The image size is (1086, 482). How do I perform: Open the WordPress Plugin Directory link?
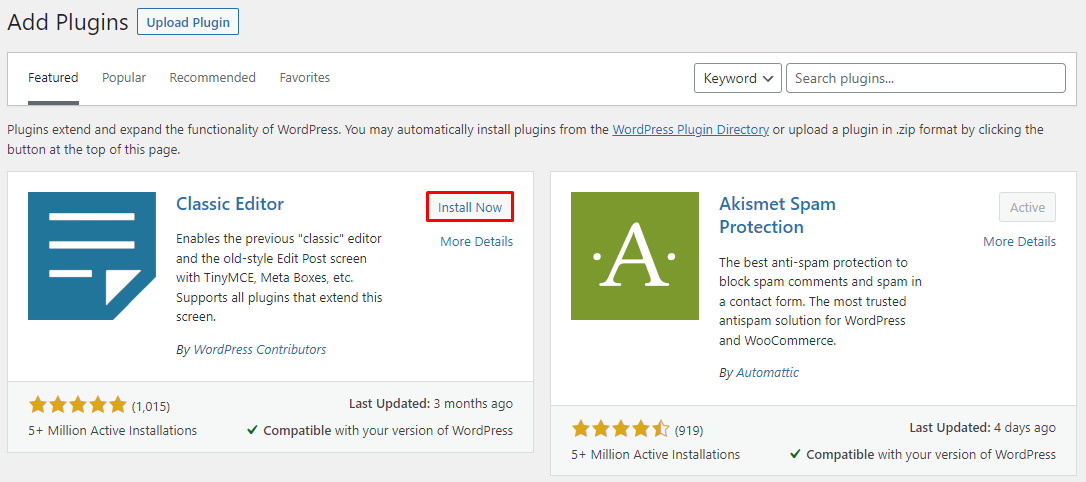(691, 130)
